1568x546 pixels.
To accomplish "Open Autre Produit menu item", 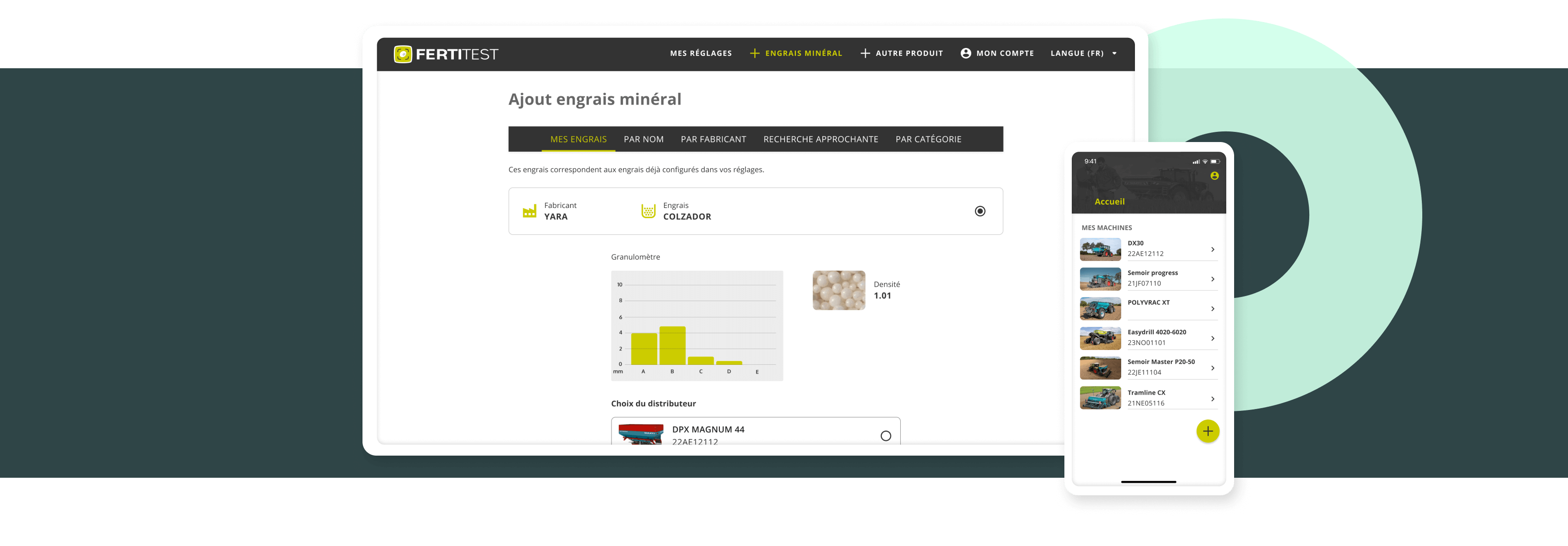I will tap(909, 53).
